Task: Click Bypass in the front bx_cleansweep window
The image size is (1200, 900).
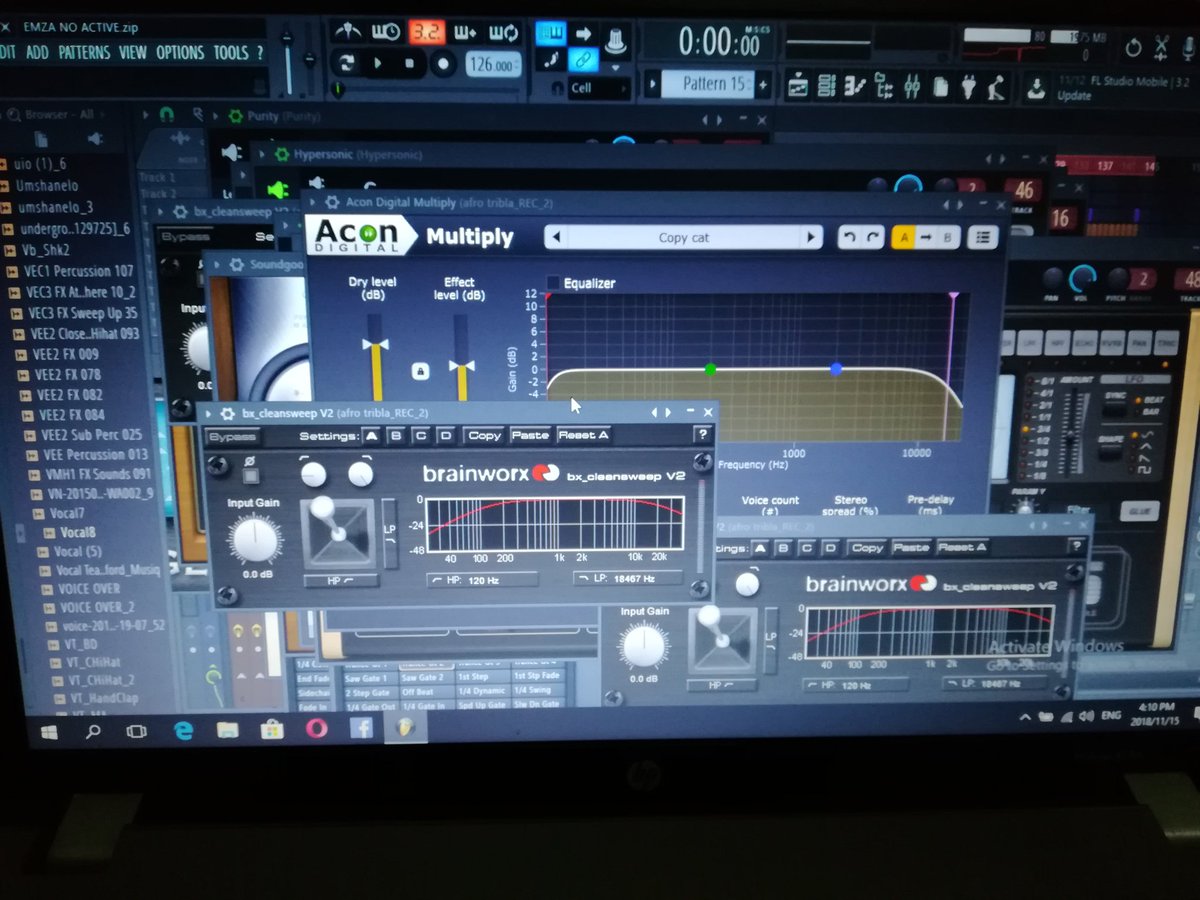Action: (x=231, y=436)
